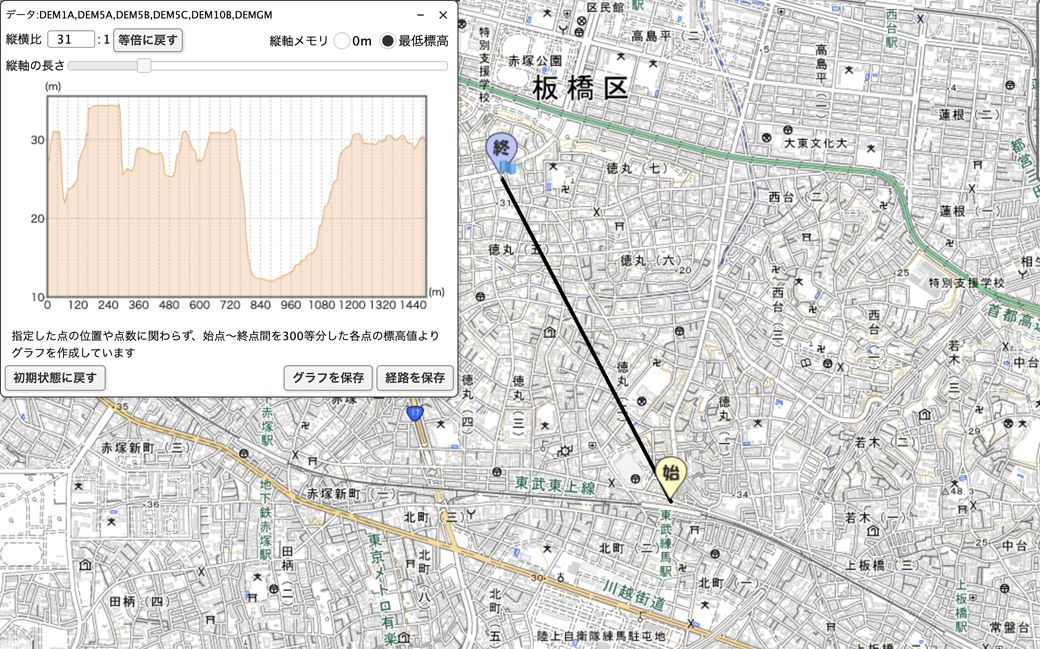The height and width of the screenshot is (649, 1040).
Task: Save the route with 経路を保存
Action: (x=415, y=378)
